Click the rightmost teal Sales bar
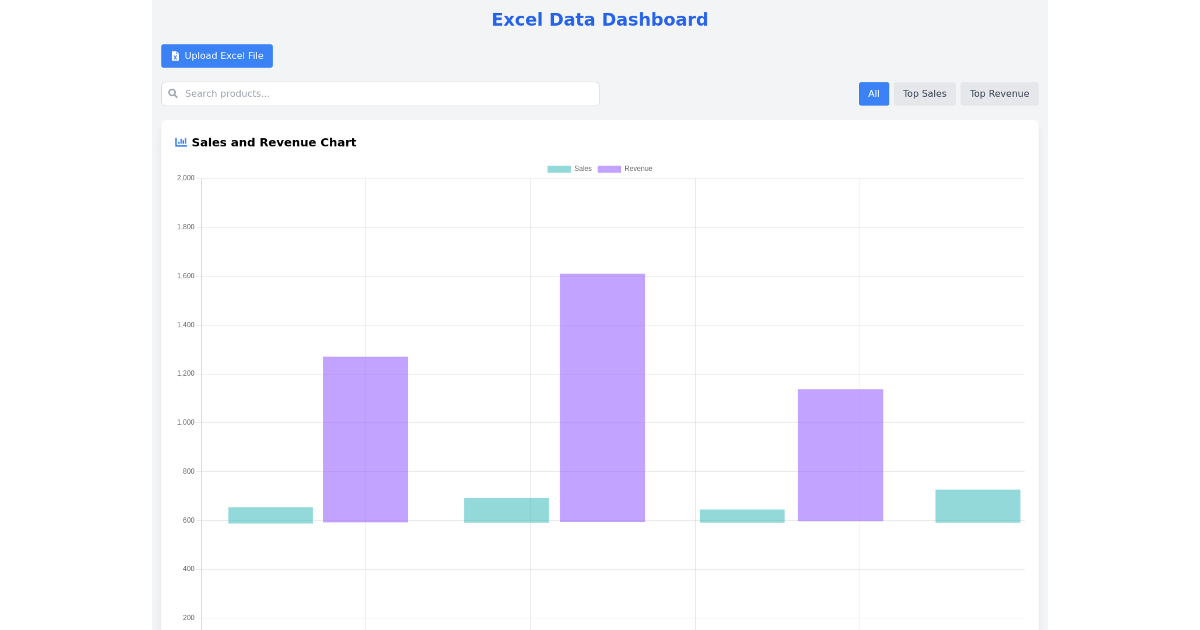The image size is (1200, 630). (x=977, y=505)
